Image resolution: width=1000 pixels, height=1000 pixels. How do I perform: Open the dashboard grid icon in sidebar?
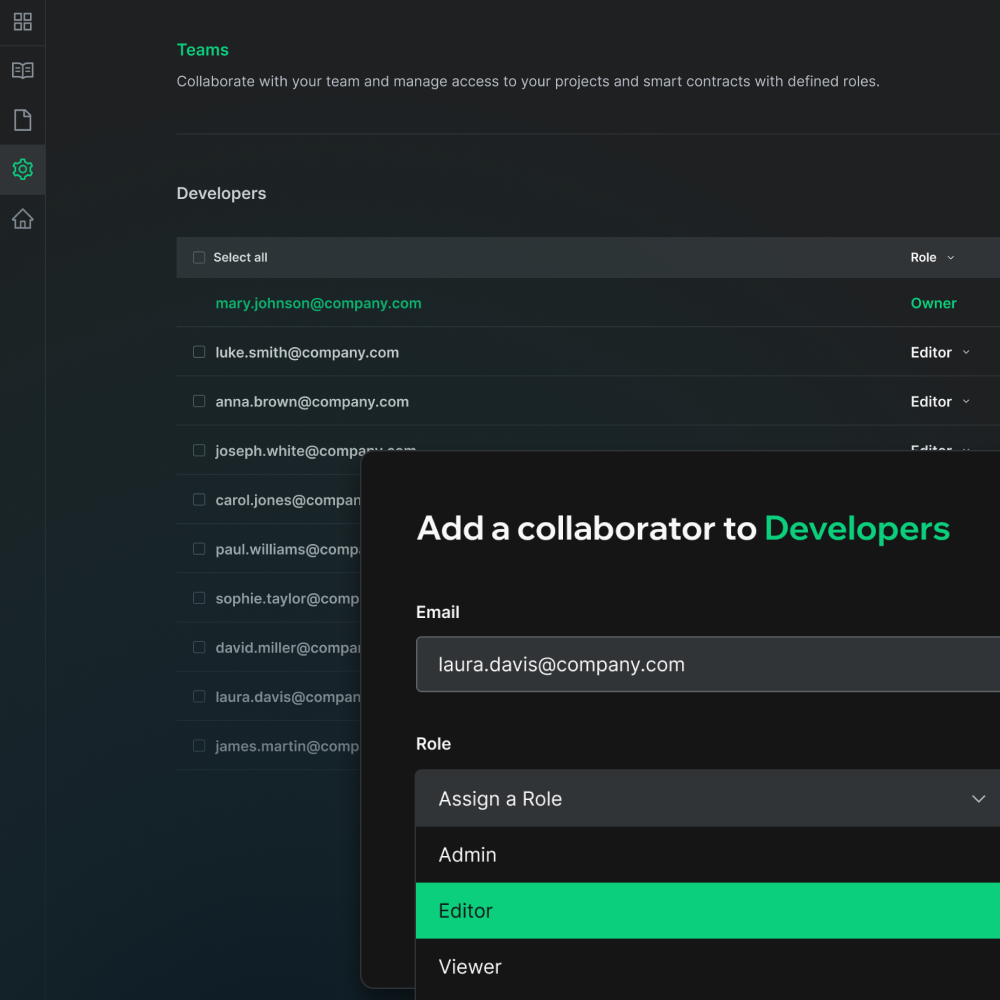22,22
